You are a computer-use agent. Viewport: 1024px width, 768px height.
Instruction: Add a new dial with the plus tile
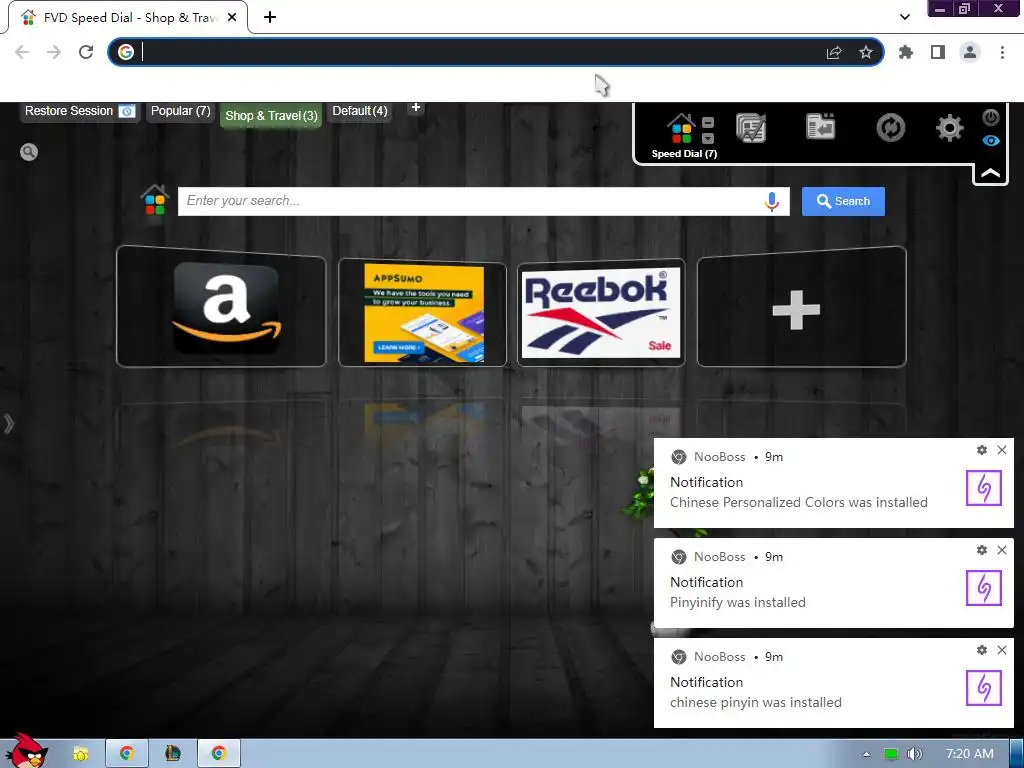pos(801,307)
